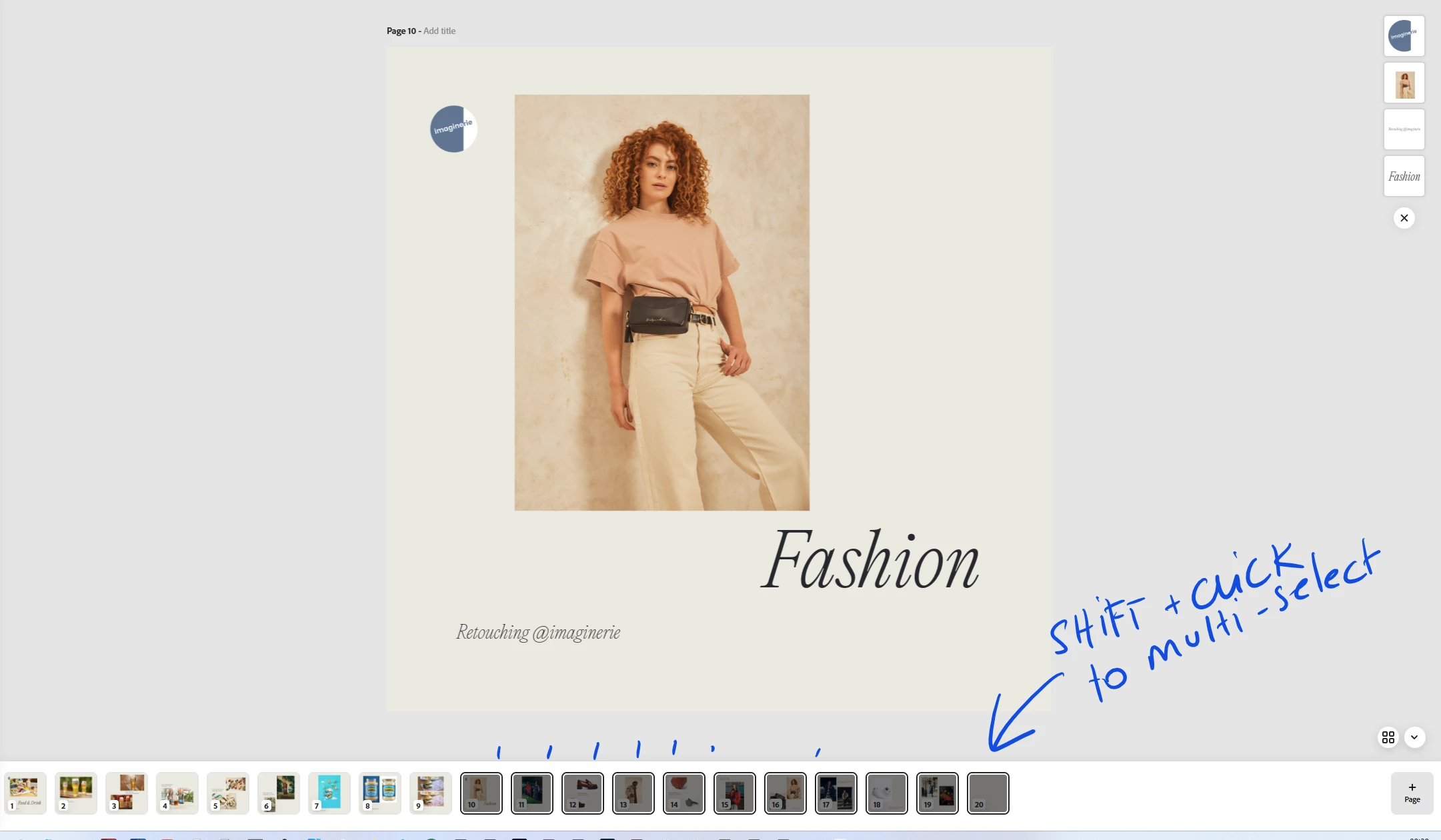The width and height of the screenshot is (1441, 840).
Task: Close the layers stack panel
Action: 1404,218
